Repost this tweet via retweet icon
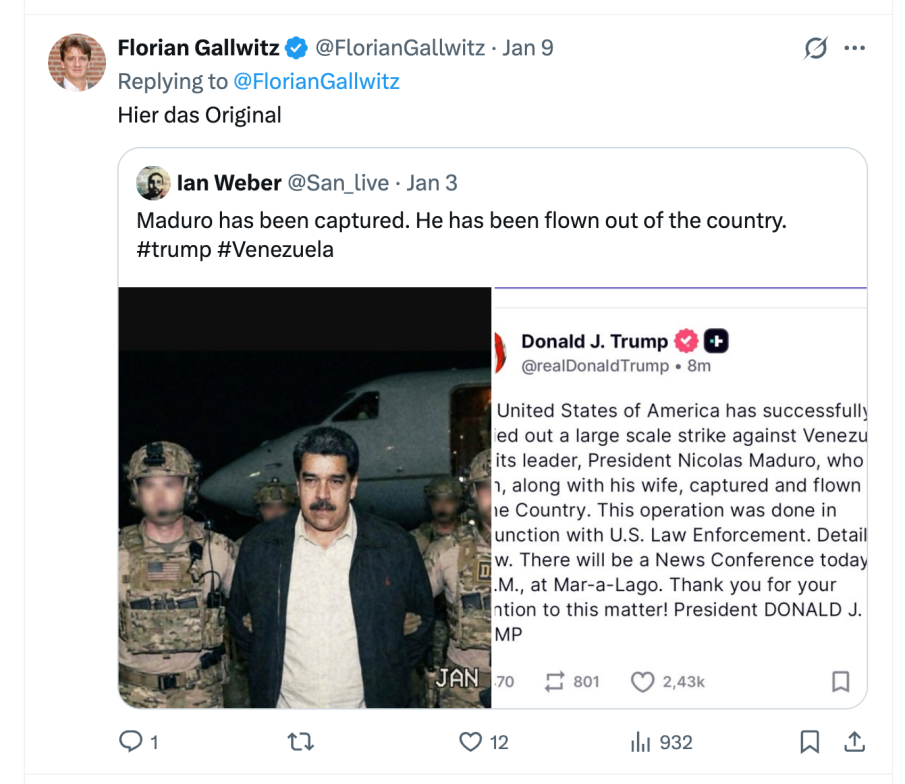Image resolution: width=905 pixels, height=784 pixels. [x=300, y=742]
